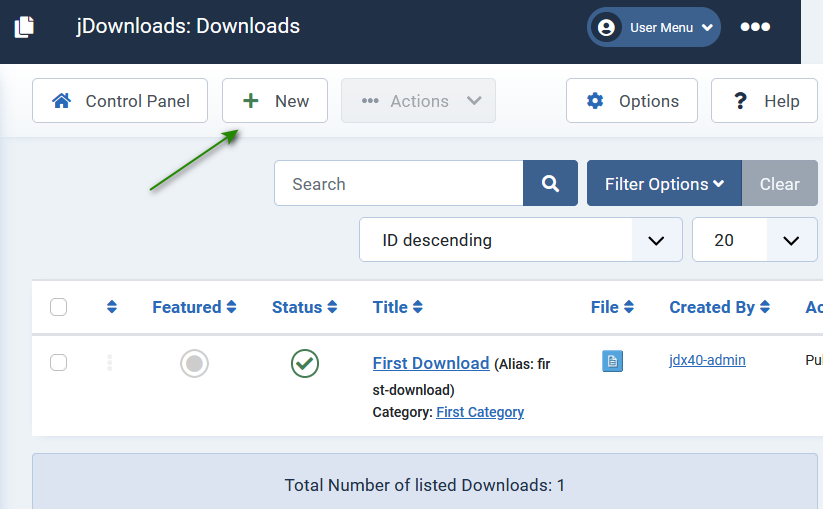Click the file icon for First Download
823x509 pixels.
[612, 361]
